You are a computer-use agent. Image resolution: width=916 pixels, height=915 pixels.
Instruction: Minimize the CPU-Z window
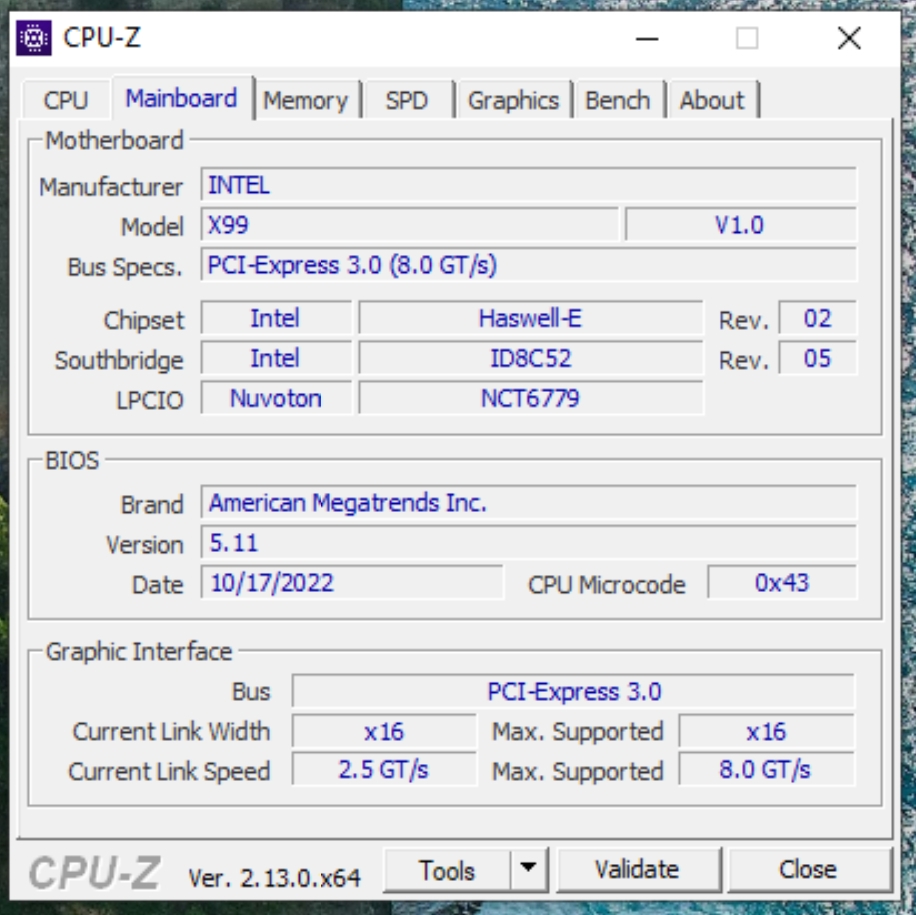[647, 39]
